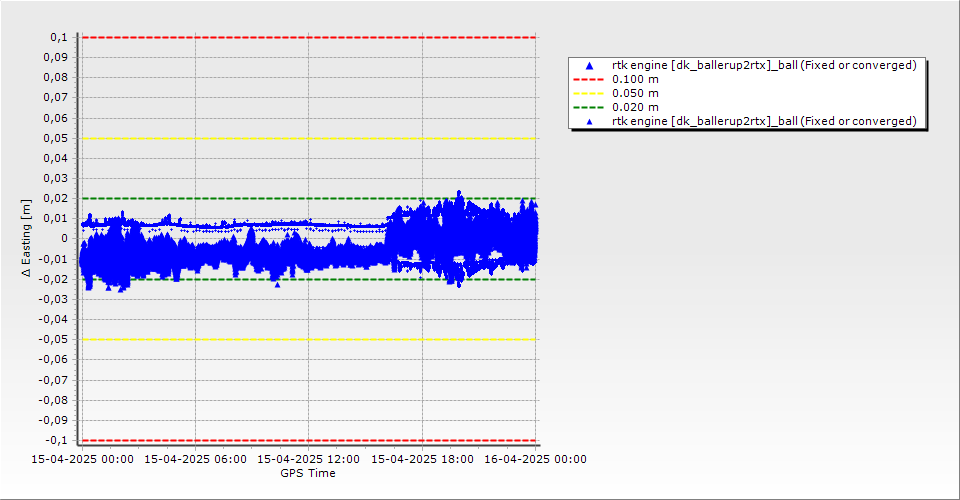Click the '0,09' y-axis tick label
The image size is (960, 500).
point(56,58)
